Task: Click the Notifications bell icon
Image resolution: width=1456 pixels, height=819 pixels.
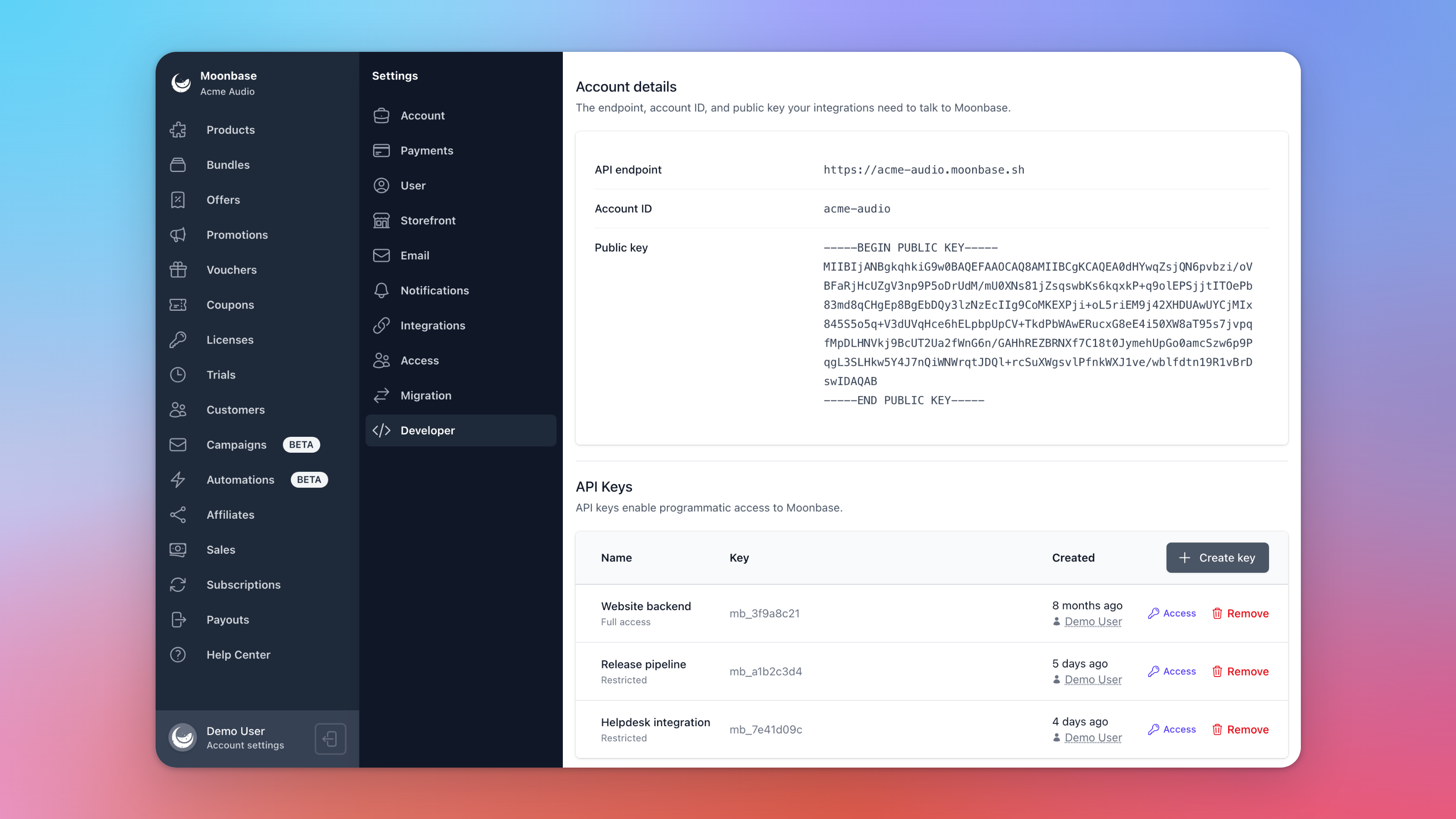Action: (x=382, y=291)
